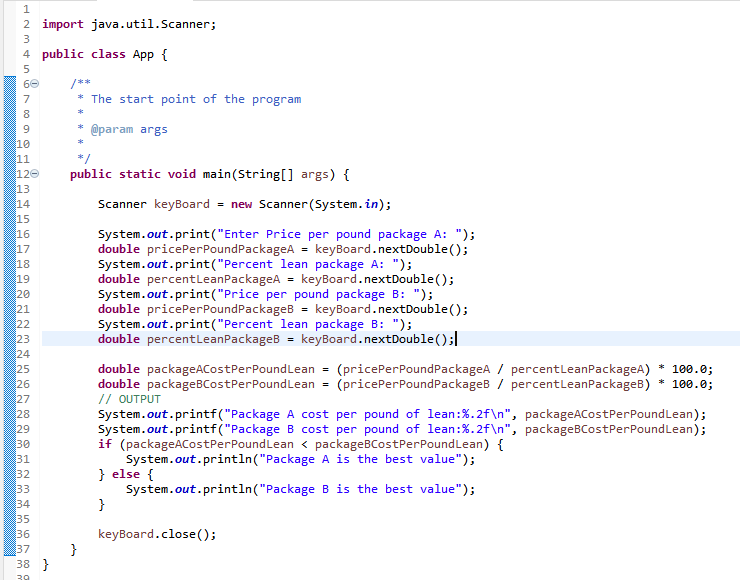Viewport: 740px width, 580px height.
Task: Place cursor on the import java.util.Scanner line
Action: click(128, 24)
